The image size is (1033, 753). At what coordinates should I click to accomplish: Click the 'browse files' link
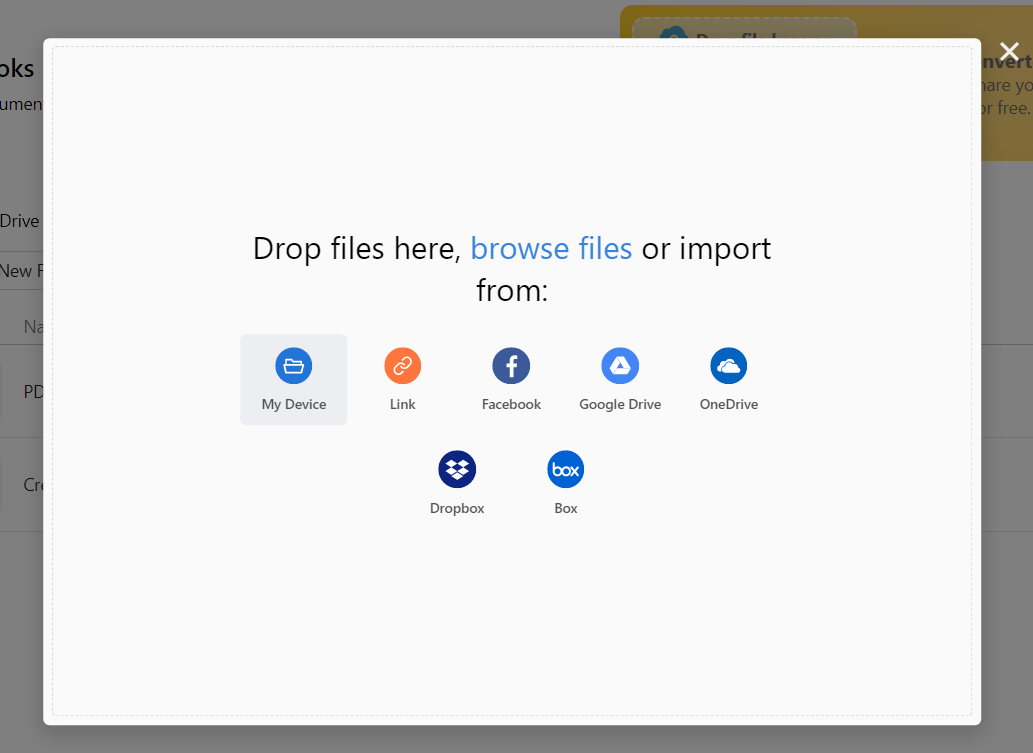pos(551,248)
